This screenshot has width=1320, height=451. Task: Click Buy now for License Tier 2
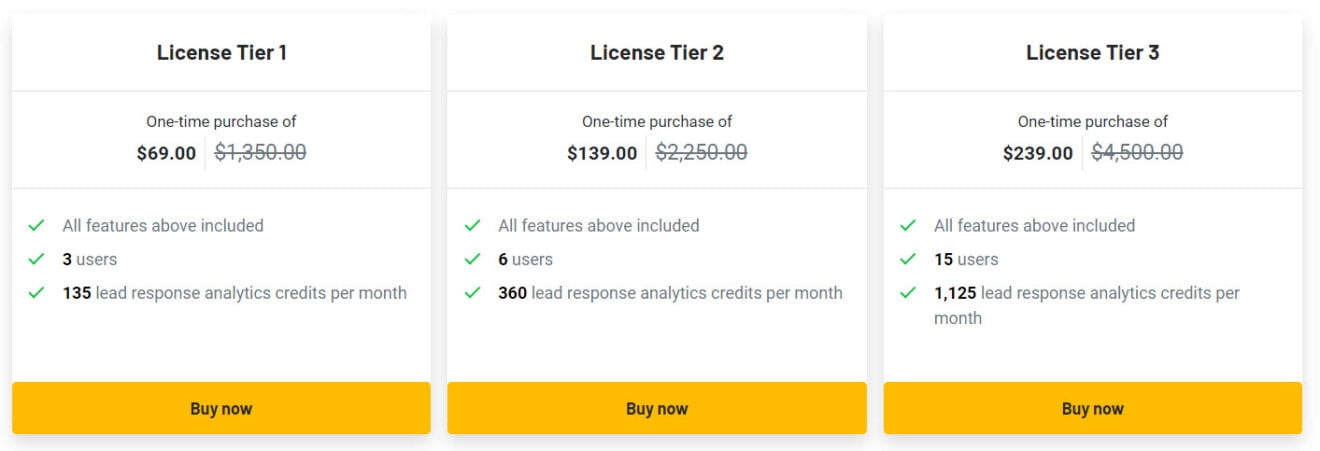(x=656, y=408)
